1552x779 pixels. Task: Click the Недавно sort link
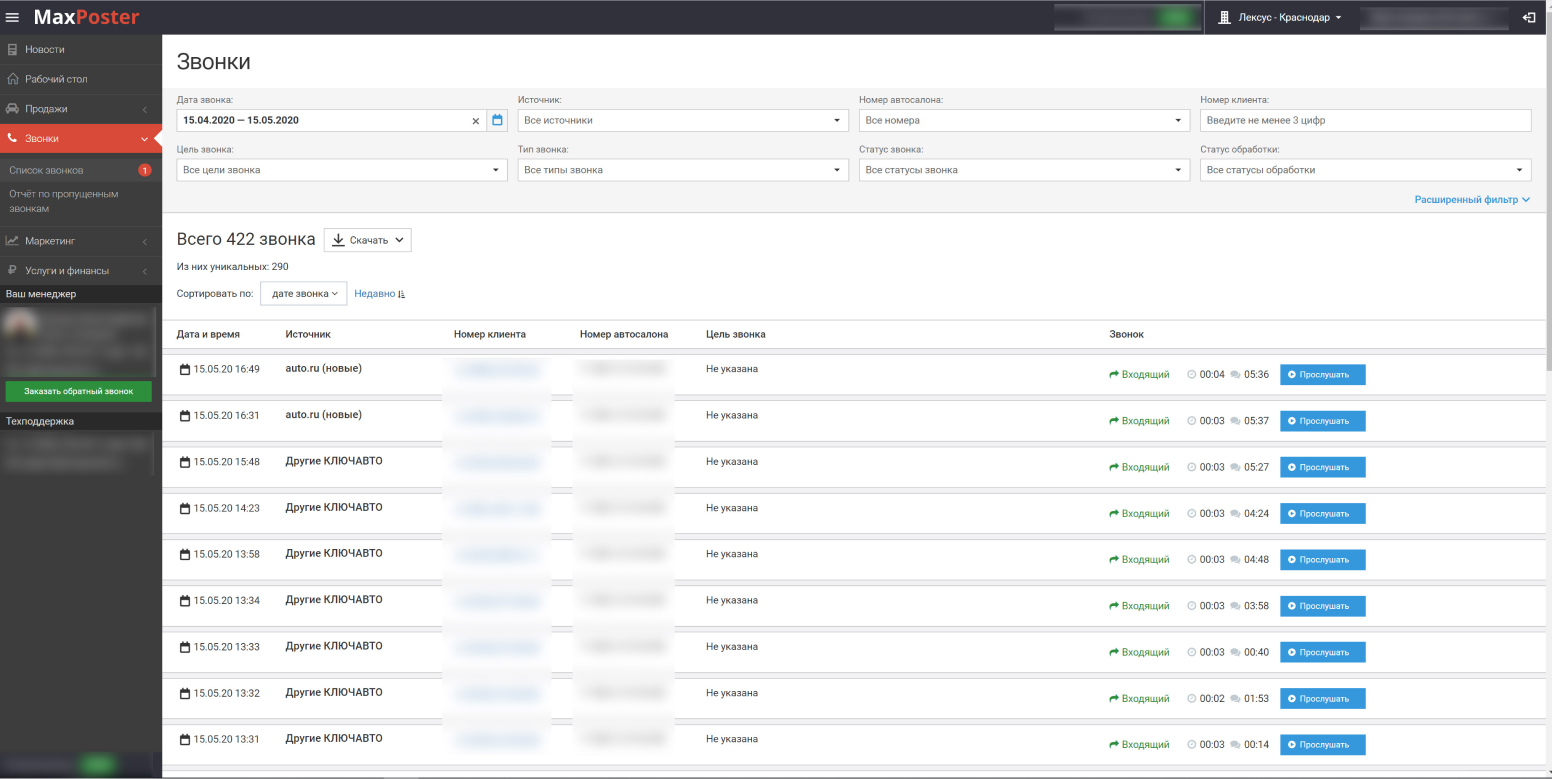pos(374,294)
